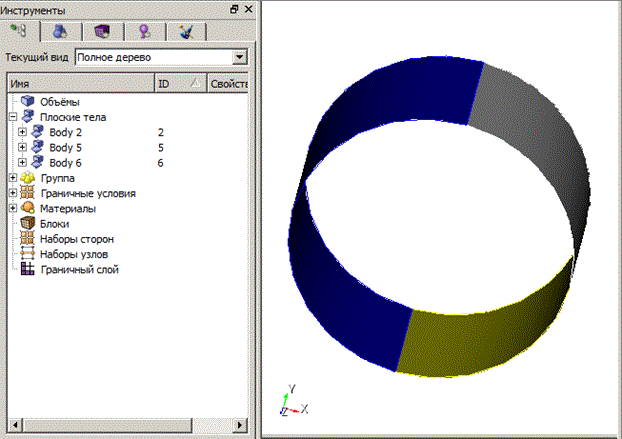
Task: Expand Body 5 node
Action: 23,148
